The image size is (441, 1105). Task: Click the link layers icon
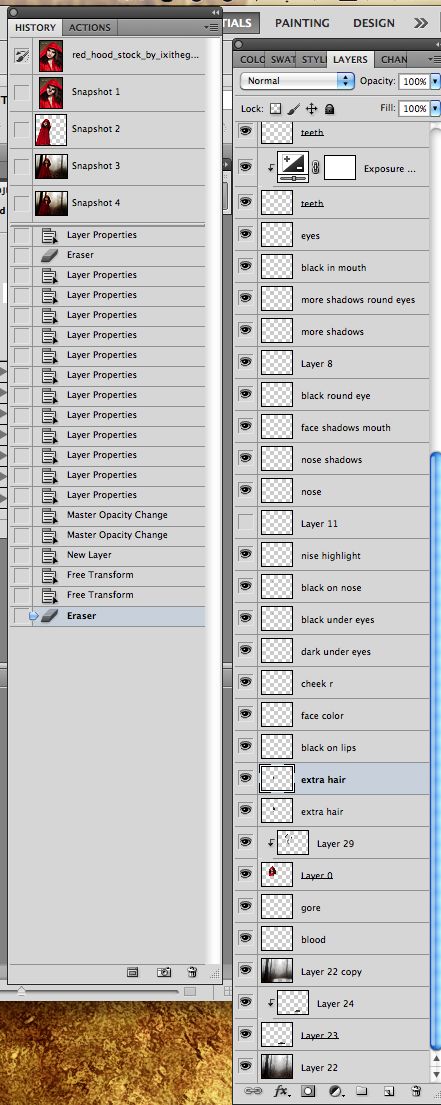252,1091
